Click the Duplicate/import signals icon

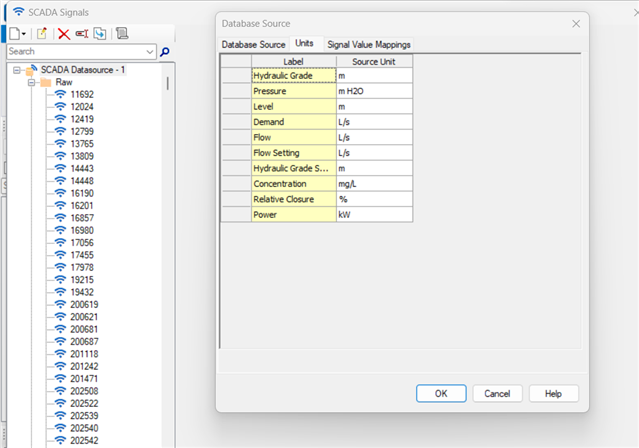(x=100, y=33)
